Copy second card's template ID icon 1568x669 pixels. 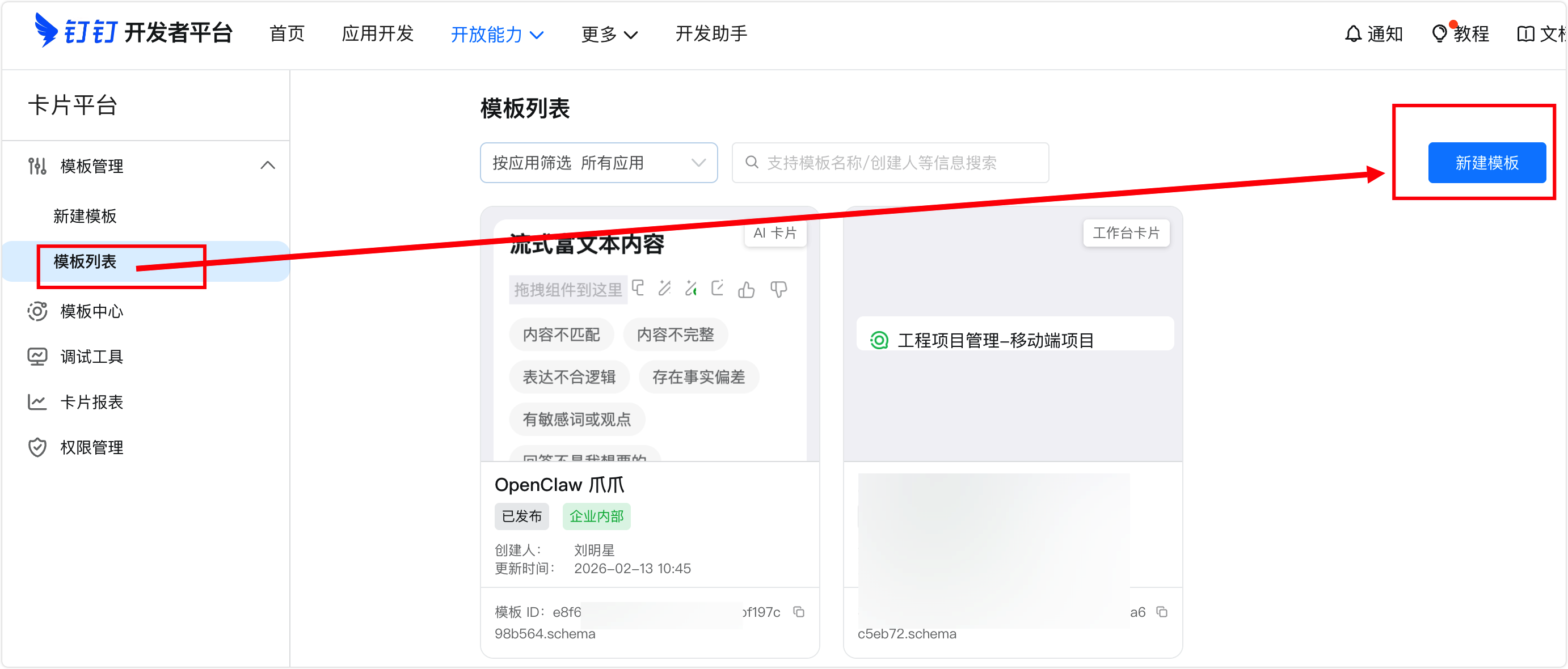pyautogui.click(x=1161, y=612)
